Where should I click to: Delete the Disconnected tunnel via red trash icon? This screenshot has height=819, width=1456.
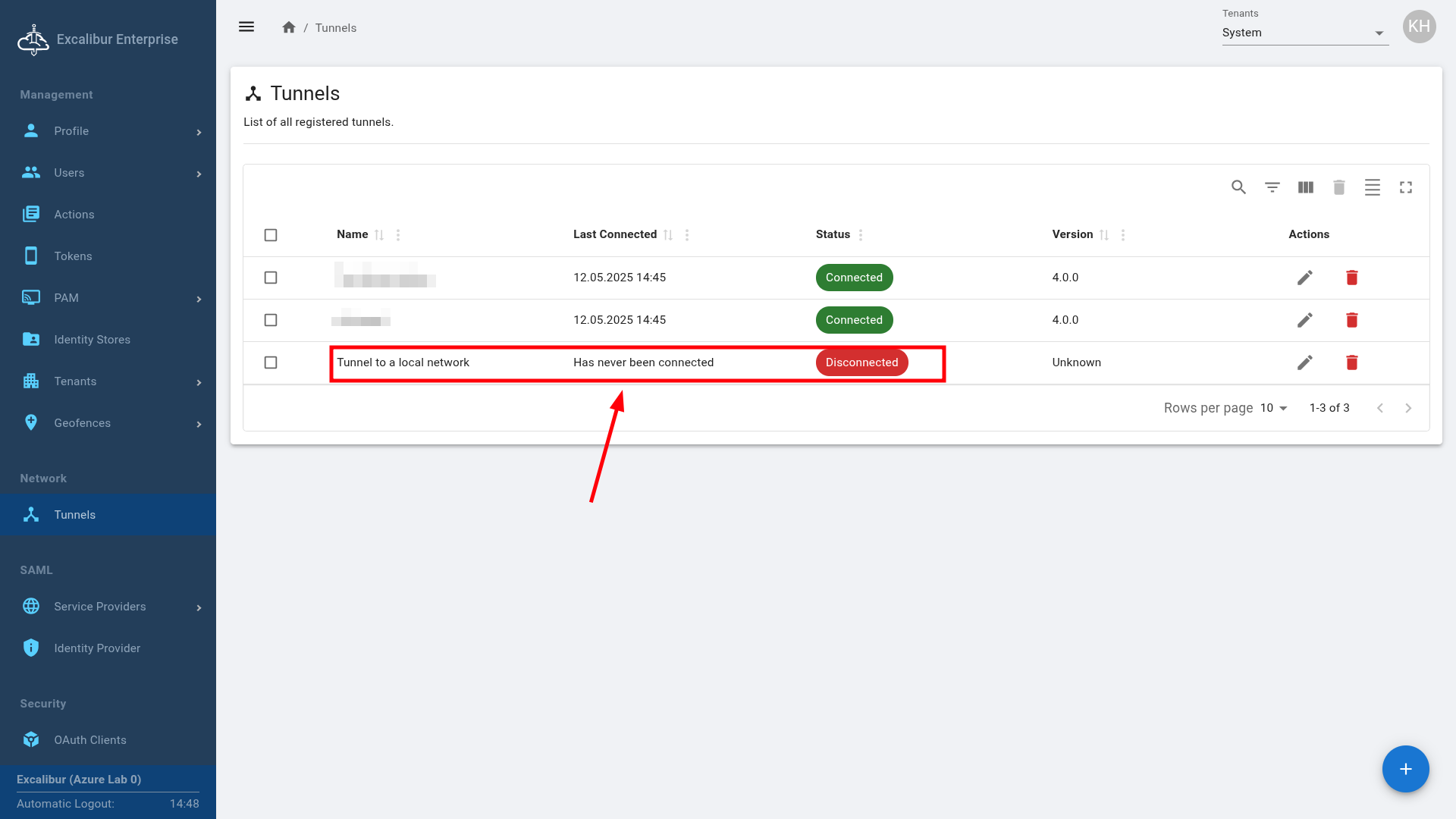pyautogui.click(x=1351, y=362)
